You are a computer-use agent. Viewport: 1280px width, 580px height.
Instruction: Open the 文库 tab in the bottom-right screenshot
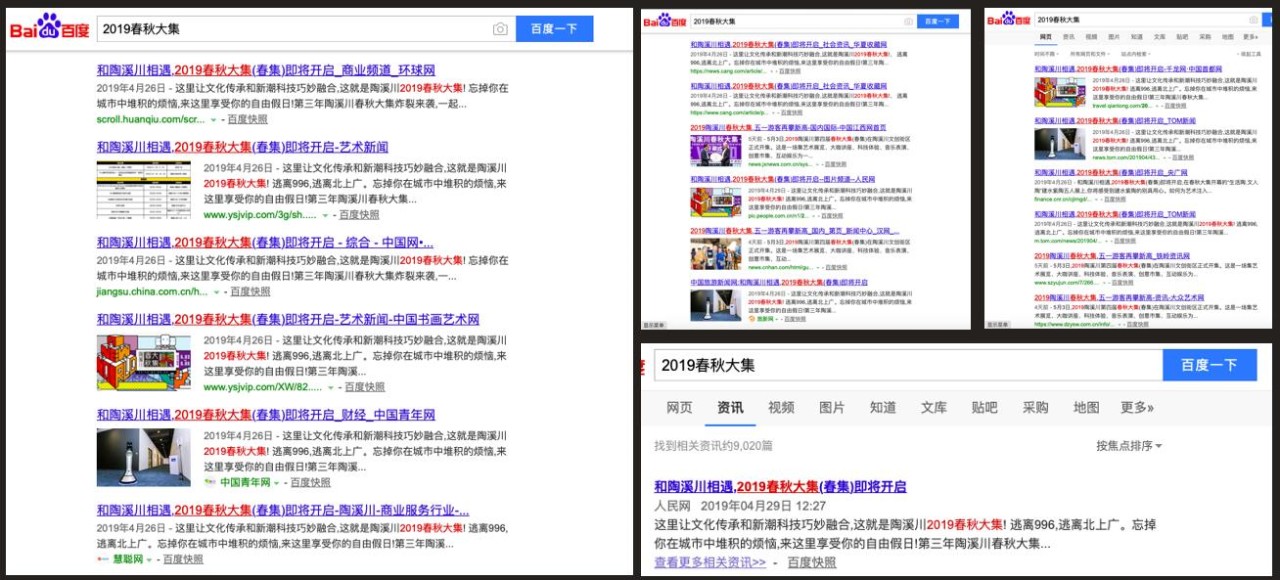point(934,407)
